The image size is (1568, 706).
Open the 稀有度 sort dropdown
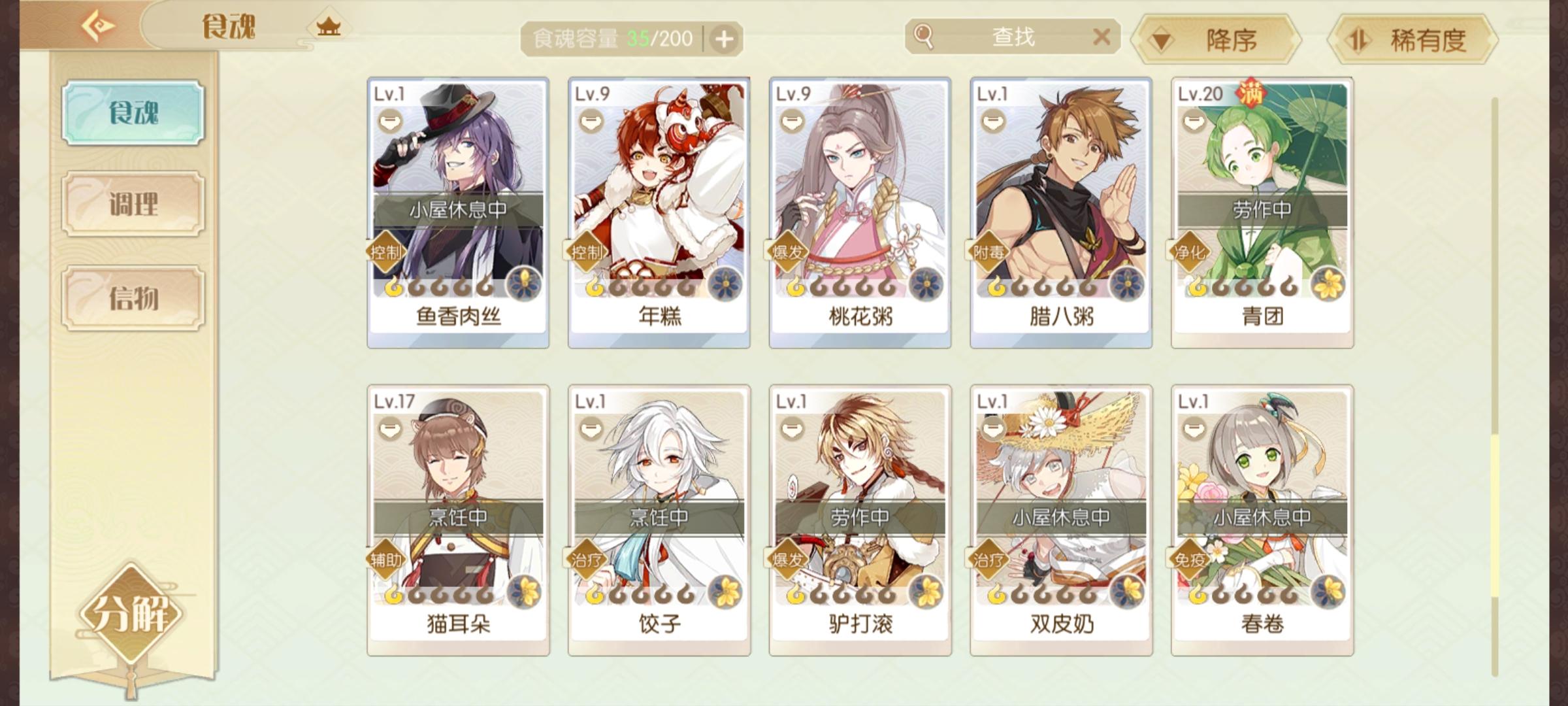pos(1413,40)
